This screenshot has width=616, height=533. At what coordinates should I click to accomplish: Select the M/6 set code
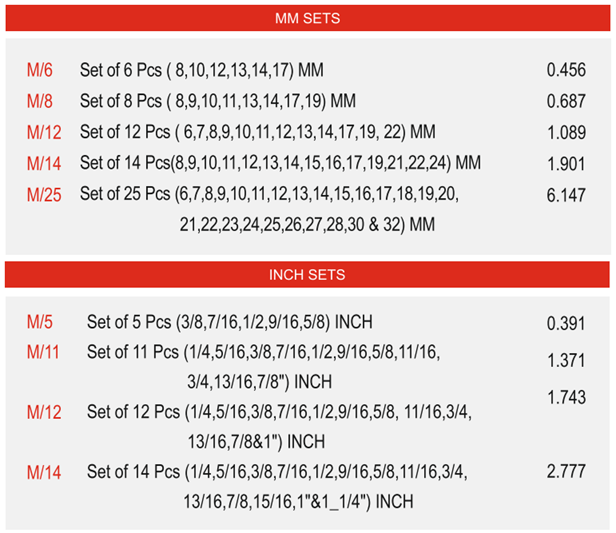pyautogui.click(x=40, y=70)
